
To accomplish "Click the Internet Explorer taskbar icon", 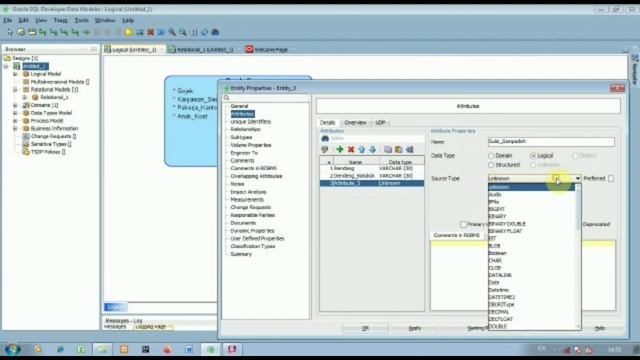I will coord(60,349).
